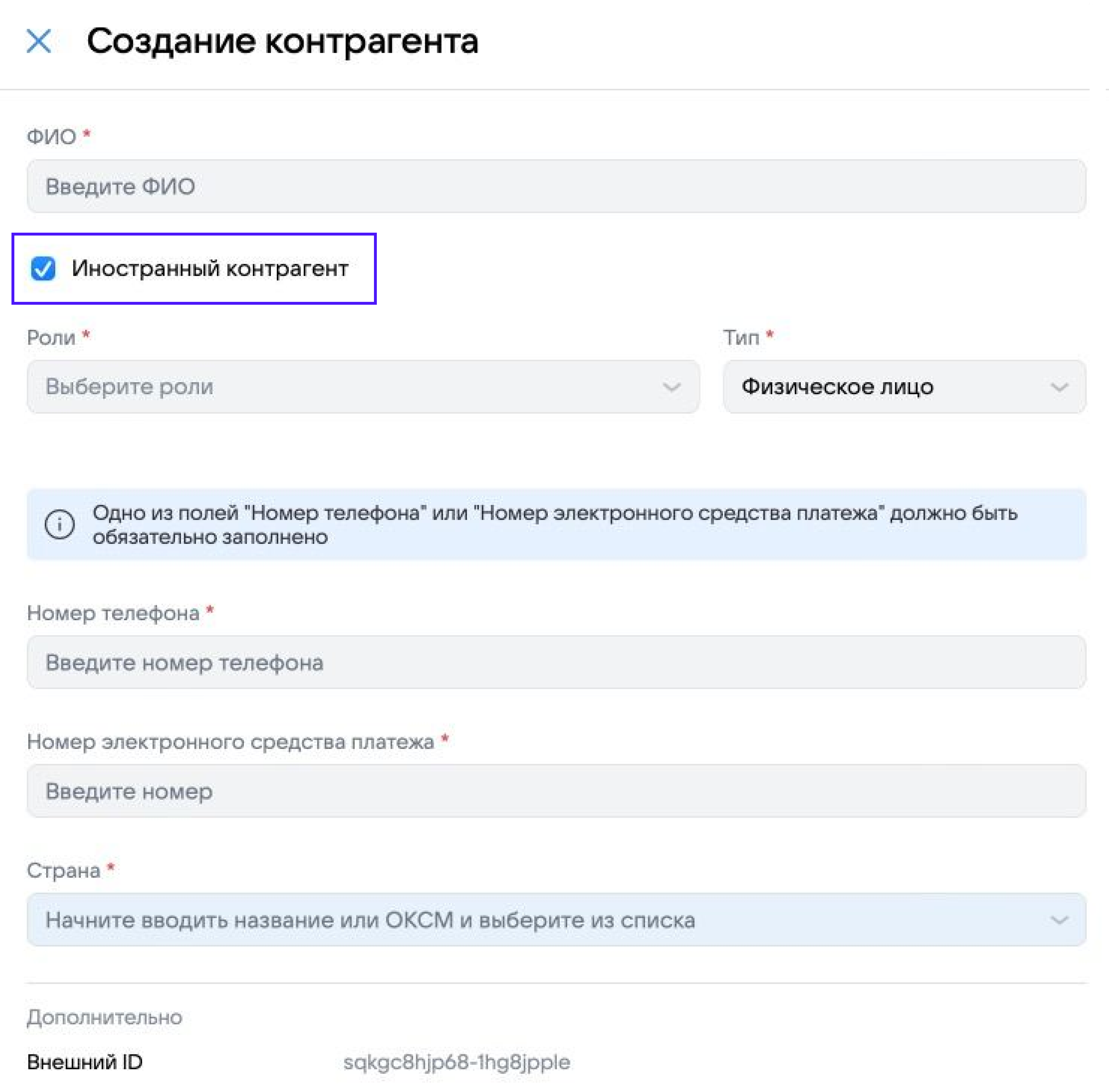Close the Создание контрагента dialog
The height and width of the screenshot is (1092, 1109).
[x=39, y=41]
